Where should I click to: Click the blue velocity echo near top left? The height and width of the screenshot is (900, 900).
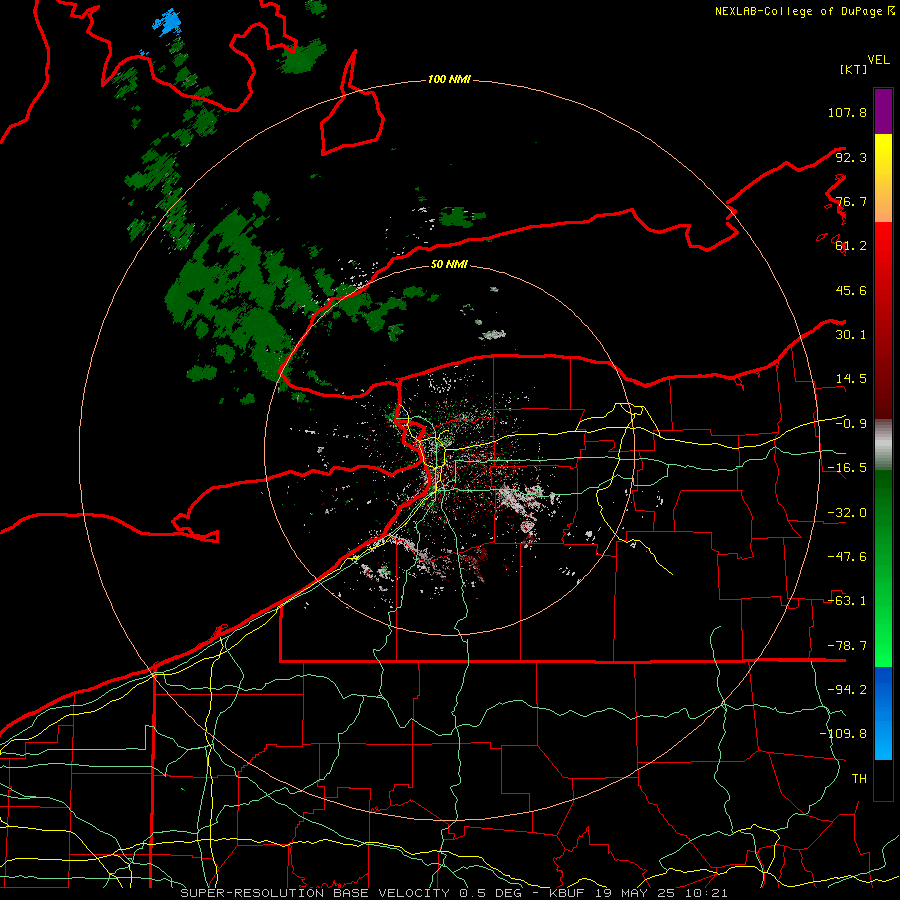[168, 23]
